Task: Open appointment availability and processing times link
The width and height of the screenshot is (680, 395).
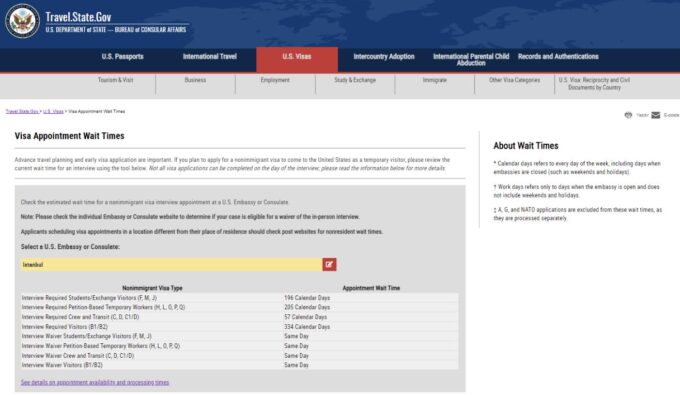Action: point(95,382)
